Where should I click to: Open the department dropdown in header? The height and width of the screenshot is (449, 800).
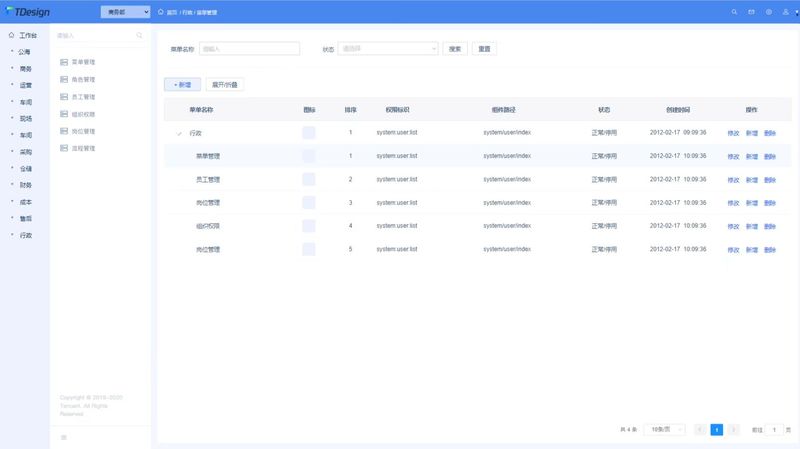point(125,12)
